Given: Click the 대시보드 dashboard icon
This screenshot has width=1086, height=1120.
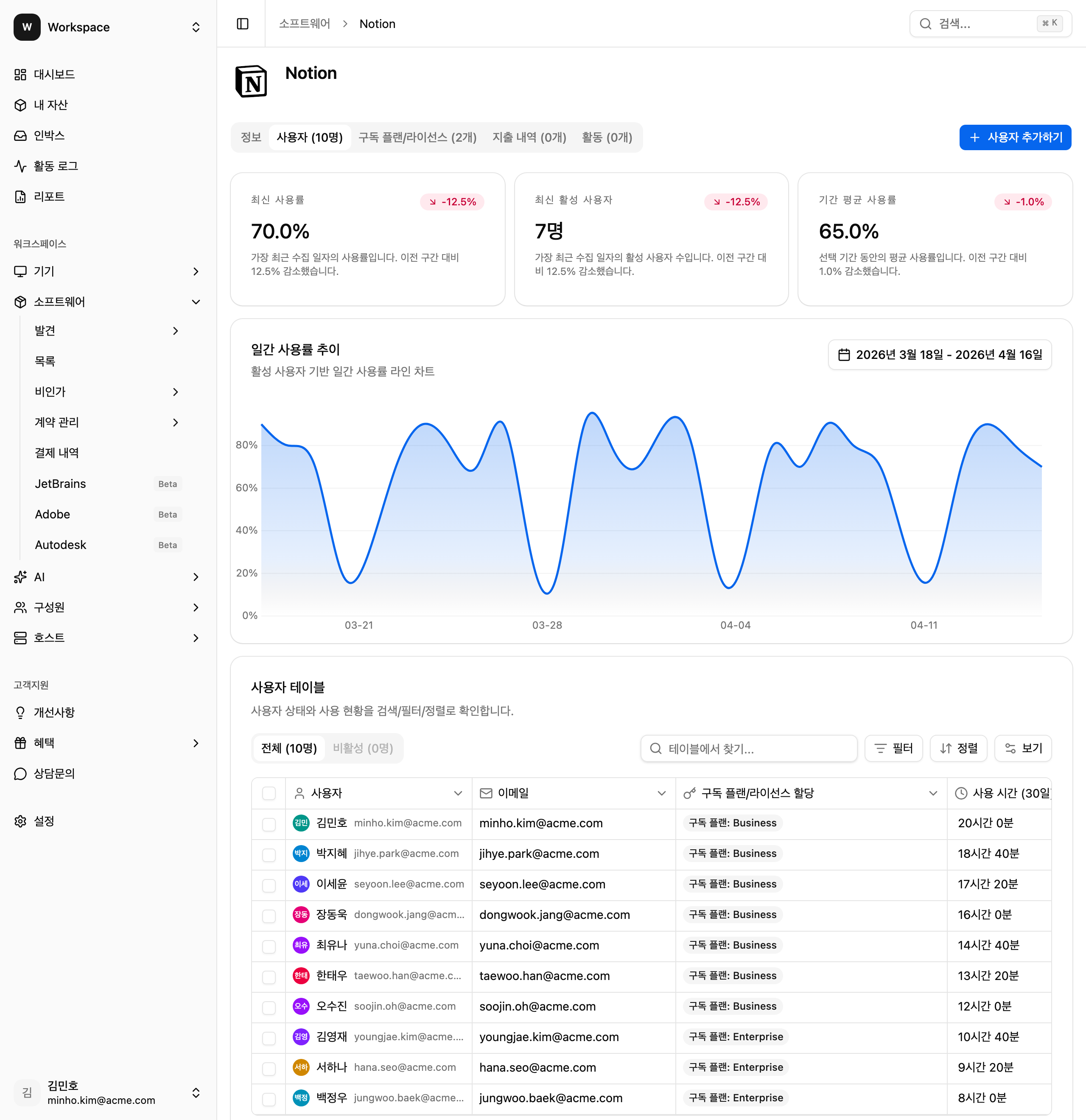Looking at the screenshot, I should [x=20, y=75].
